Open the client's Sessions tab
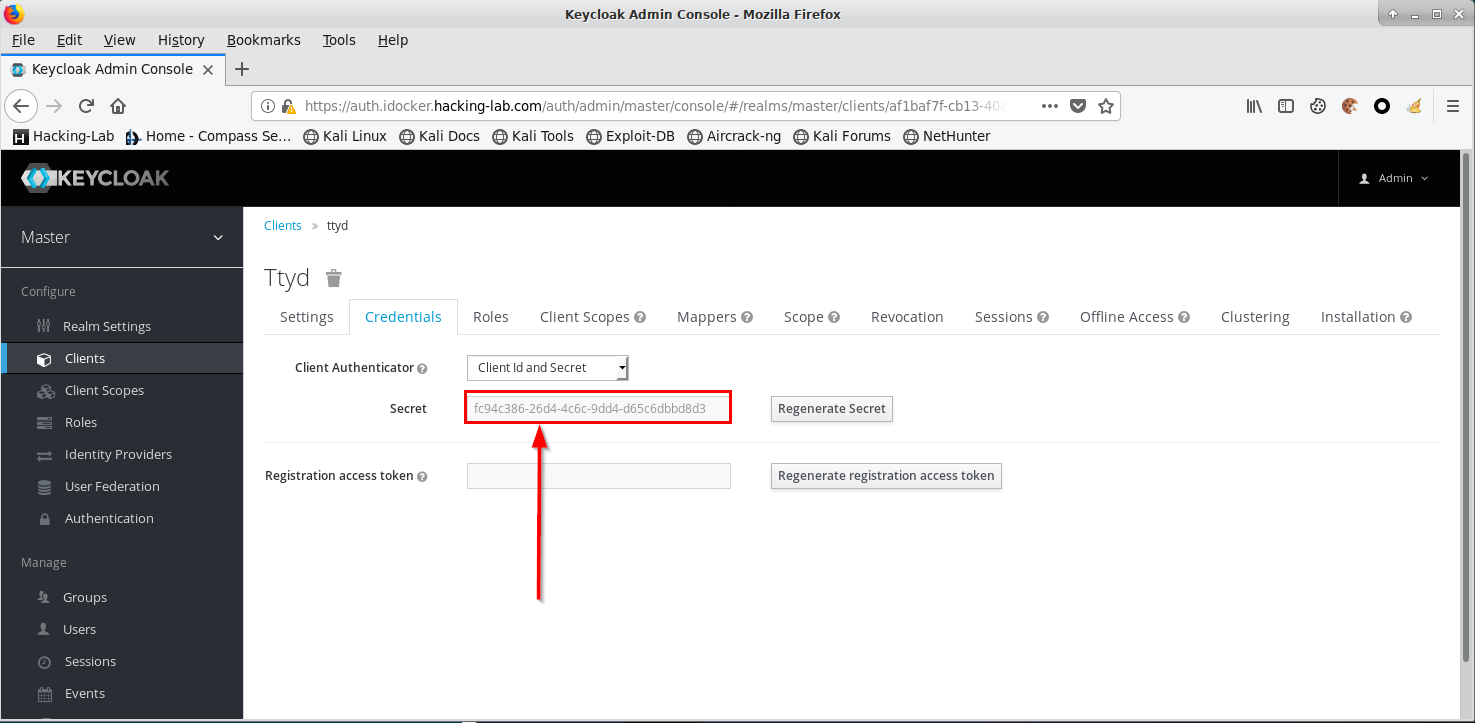Image resolution: width=1475 pixels, height=723 pixels. 1012,317
